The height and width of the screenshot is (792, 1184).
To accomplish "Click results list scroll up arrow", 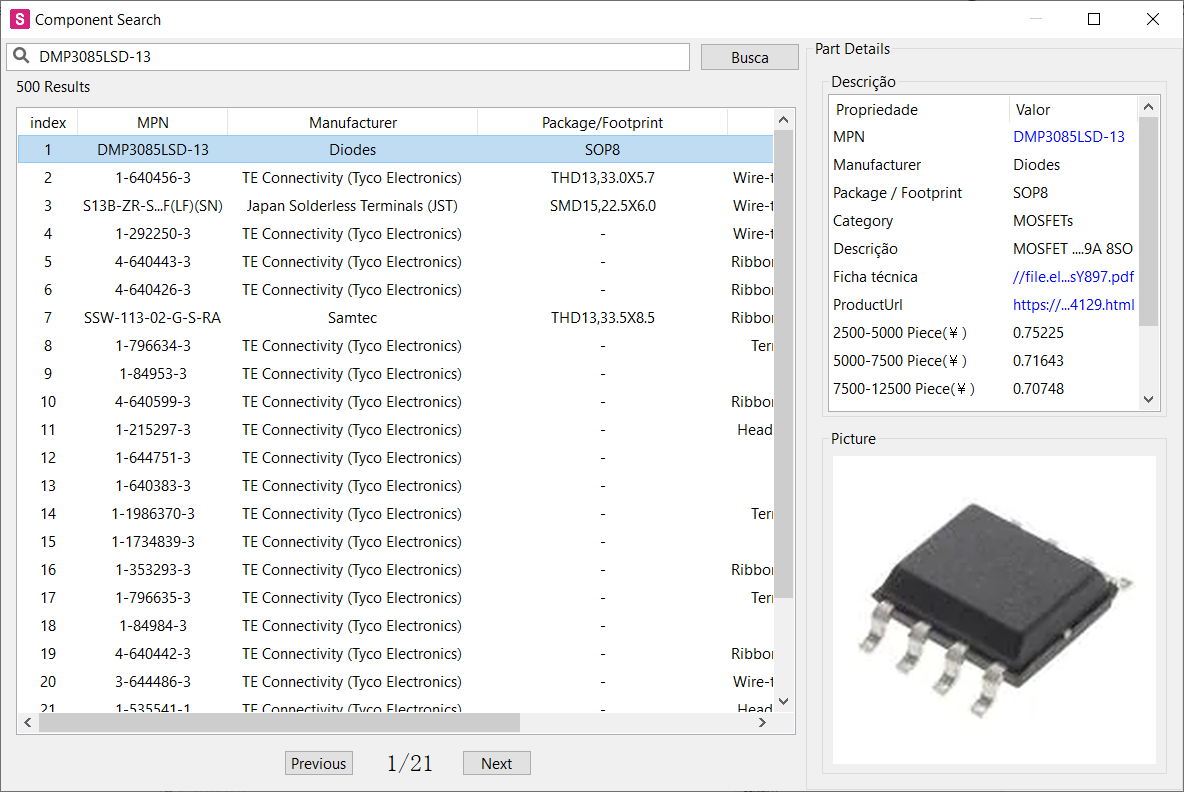I will coord(783,120).
